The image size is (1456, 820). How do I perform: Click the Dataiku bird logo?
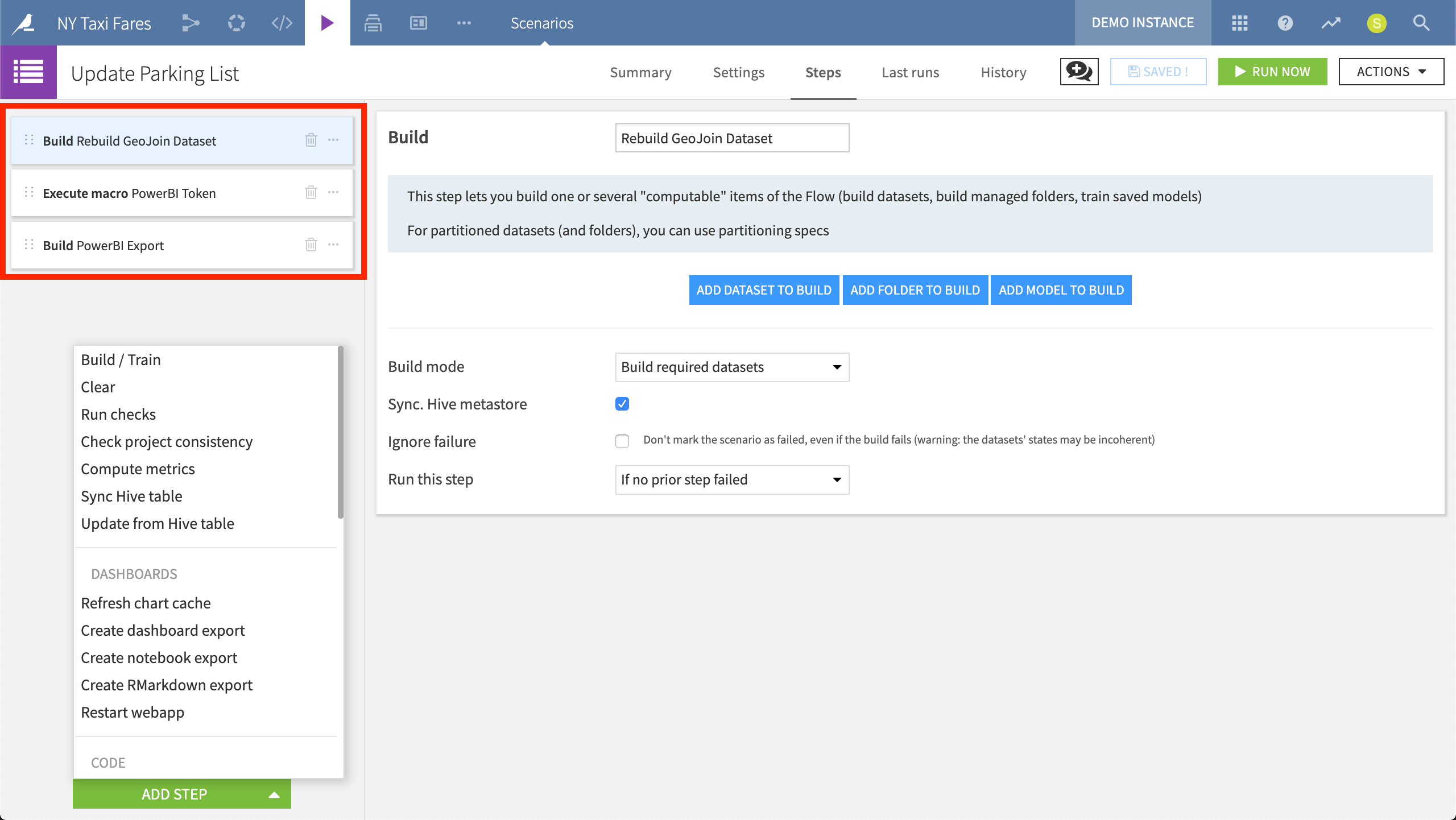click(x=24, y=23)
